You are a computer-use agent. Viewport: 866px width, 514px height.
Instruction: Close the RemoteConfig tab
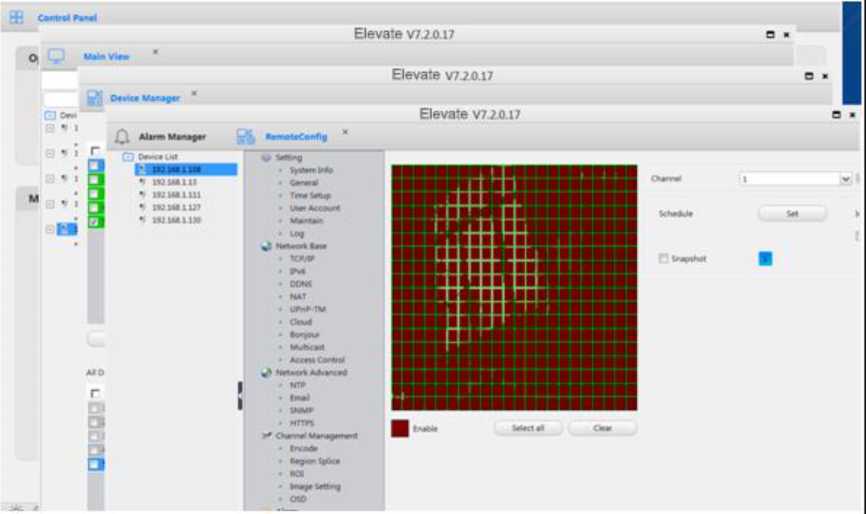click(x=345, y=132)
